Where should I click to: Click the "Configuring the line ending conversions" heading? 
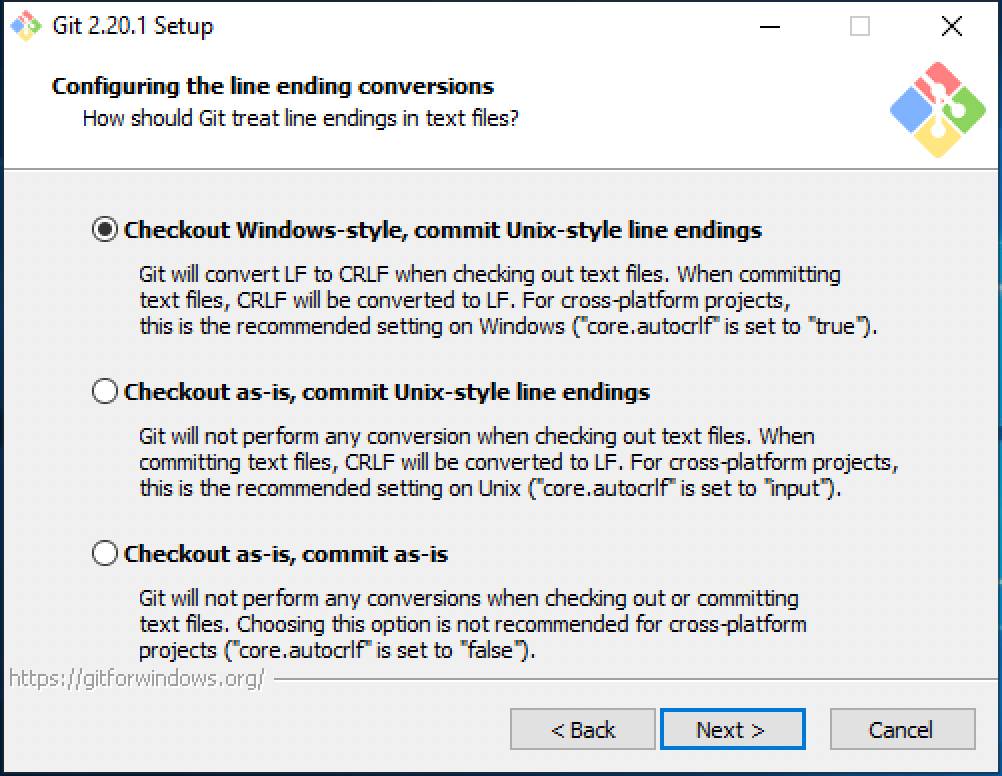[x=273, y=86]
